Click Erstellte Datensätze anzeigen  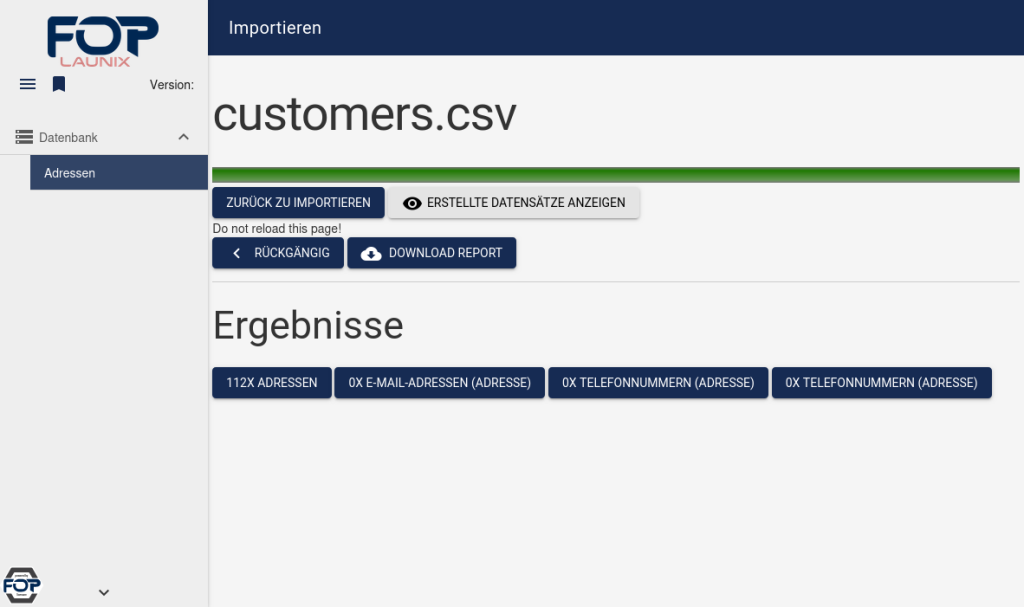pos(514,203)
